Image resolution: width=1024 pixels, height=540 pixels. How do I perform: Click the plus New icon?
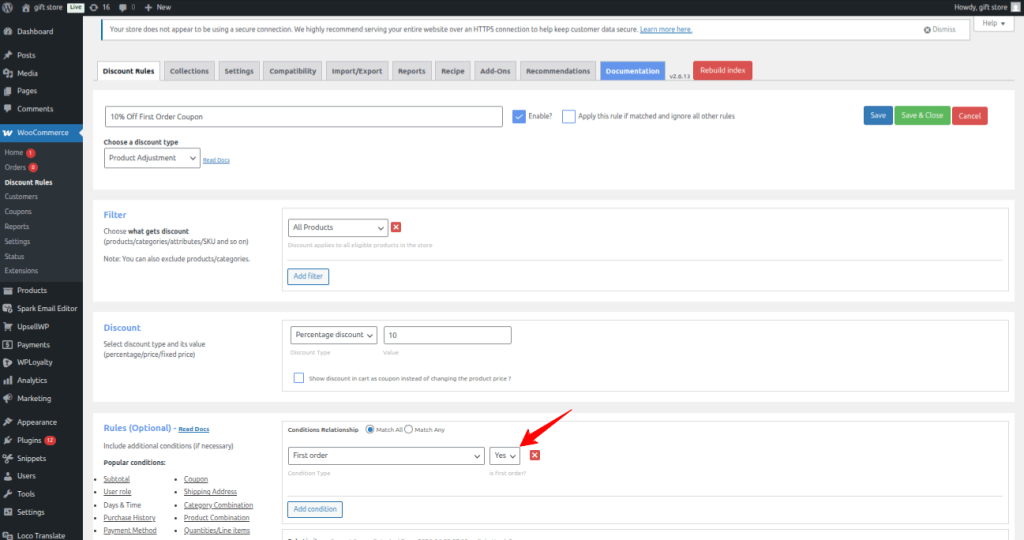148,8
